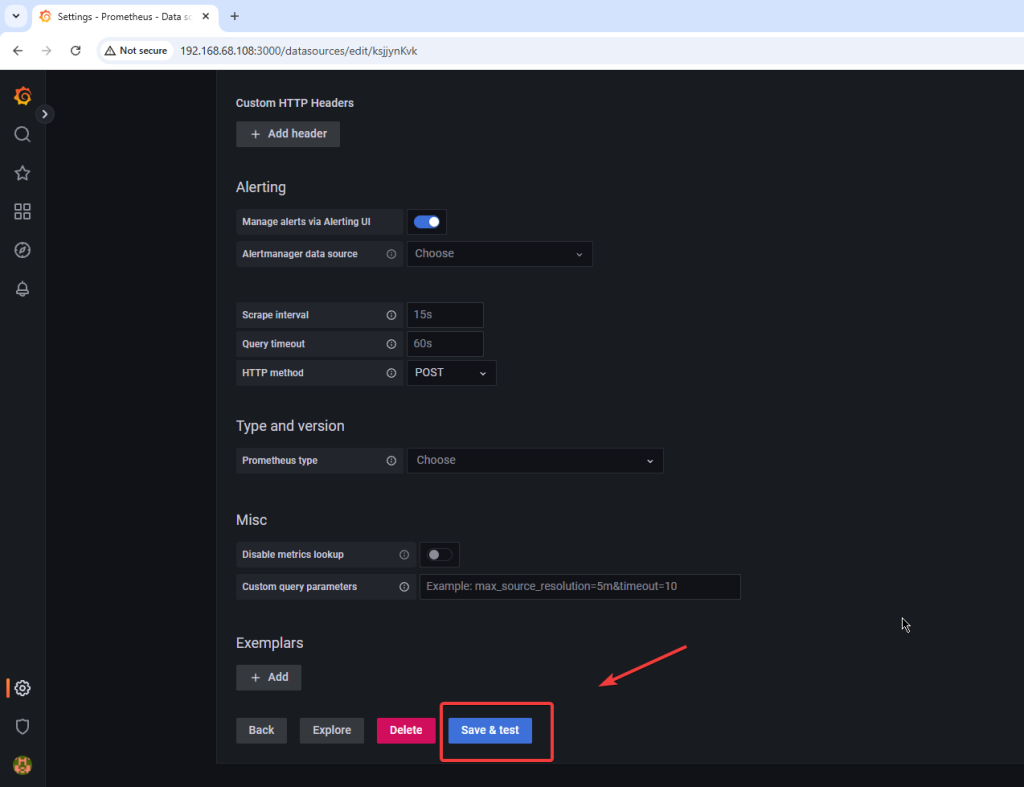Open Alerting bell icon in sidebar
Screen dimensions: 1024x787
point(22,288)
